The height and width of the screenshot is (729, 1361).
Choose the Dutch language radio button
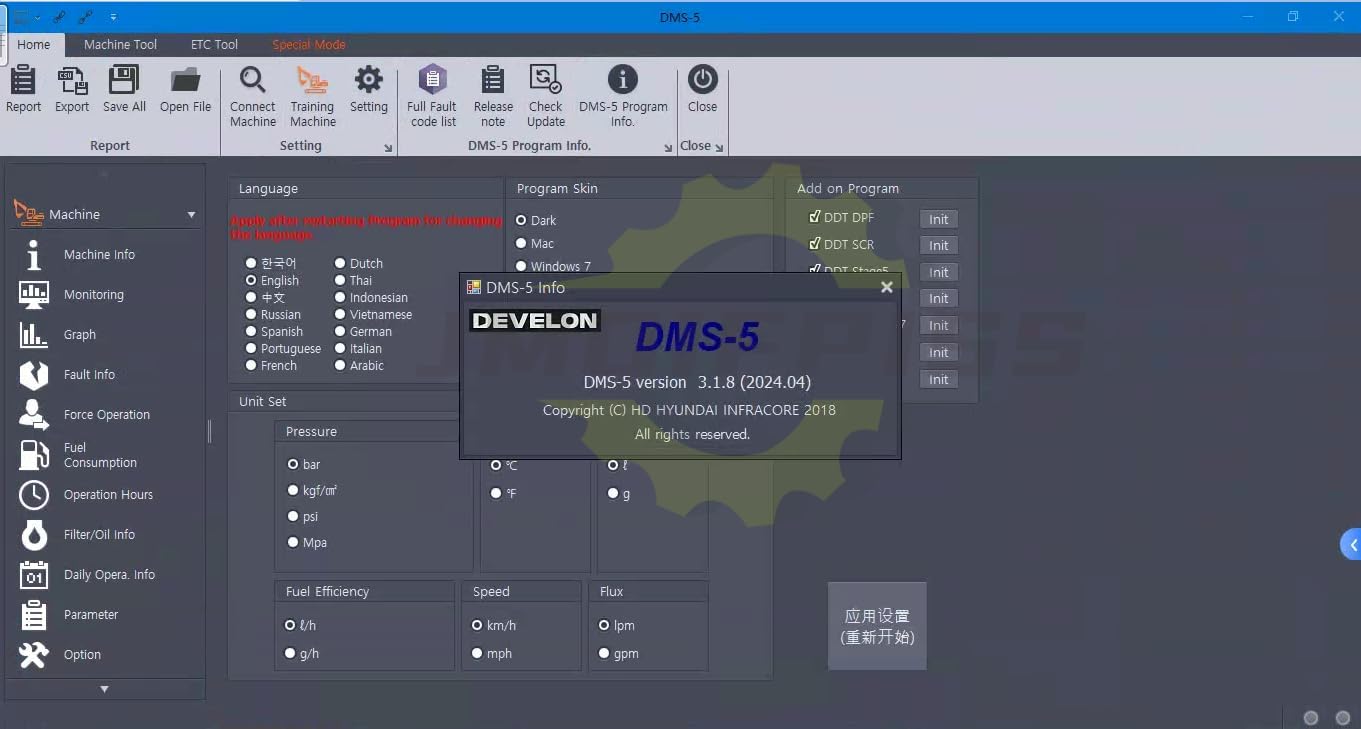coord(340,263)
